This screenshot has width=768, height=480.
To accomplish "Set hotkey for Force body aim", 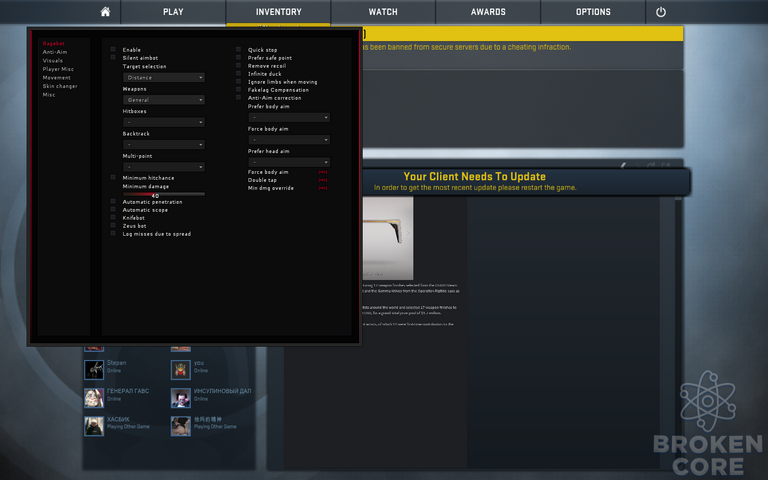I will point(323,172).
